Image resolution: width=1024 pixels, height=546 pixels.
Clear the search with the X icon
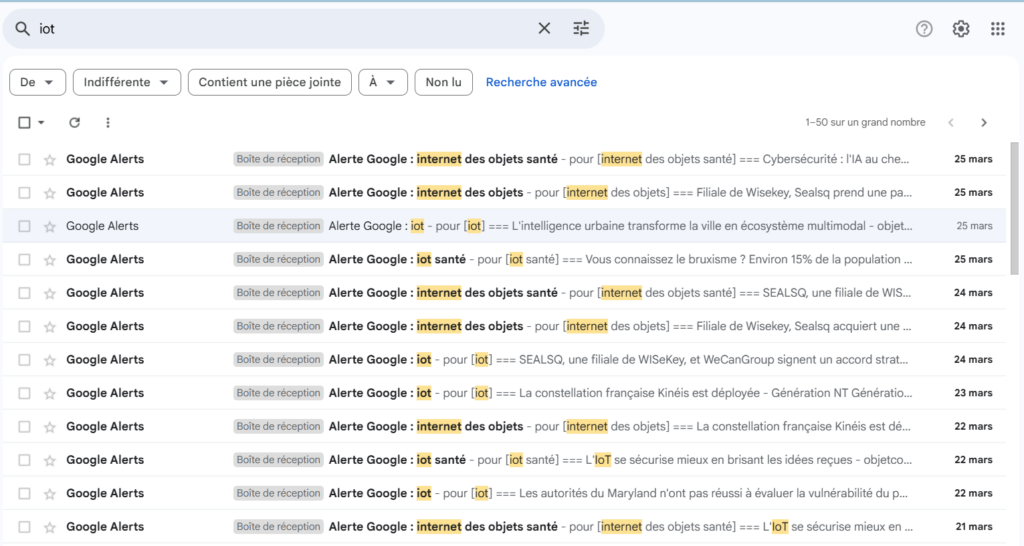pyautogui.click(x=544, y=29)
